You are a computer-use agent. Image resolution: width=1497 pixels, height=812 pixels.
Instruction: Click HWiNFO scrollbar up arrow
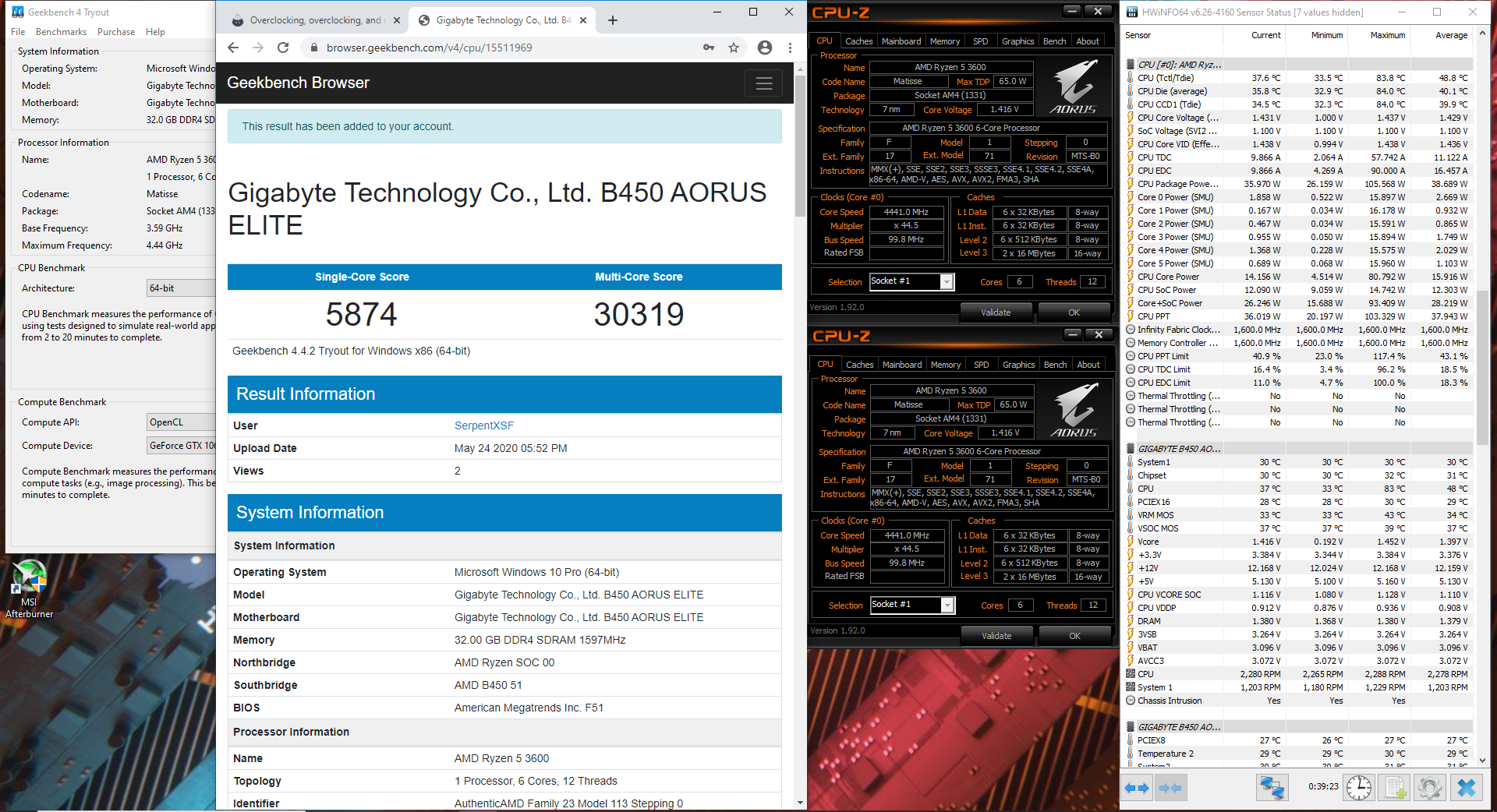point(1483,34)
